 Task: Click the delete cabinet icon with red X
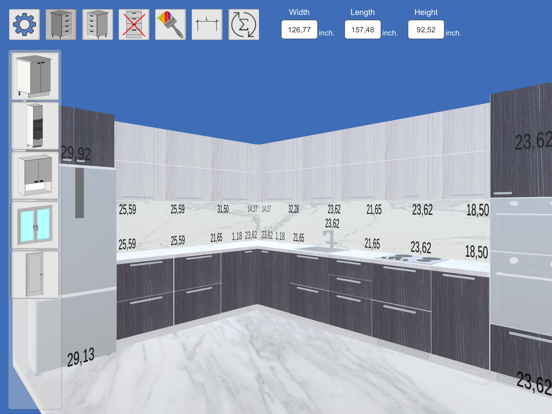tap(134, 24)
